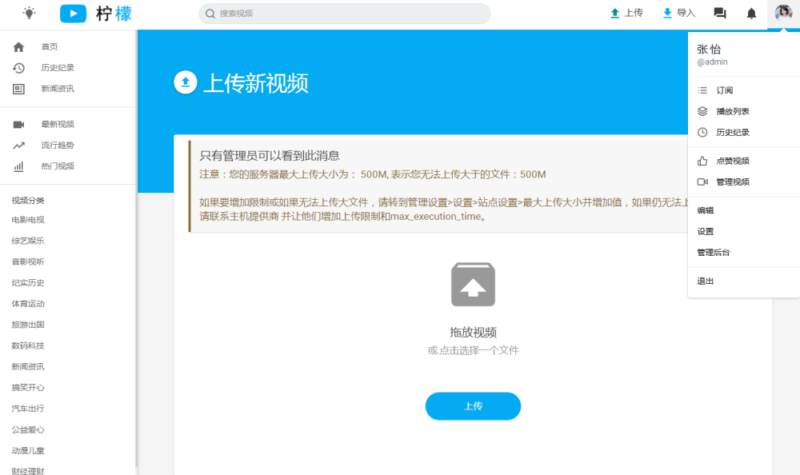Image resolution: width=800 pixels, height=475 pixels.
Task: Select the 数码科技 category
Action: click(28, 345)
